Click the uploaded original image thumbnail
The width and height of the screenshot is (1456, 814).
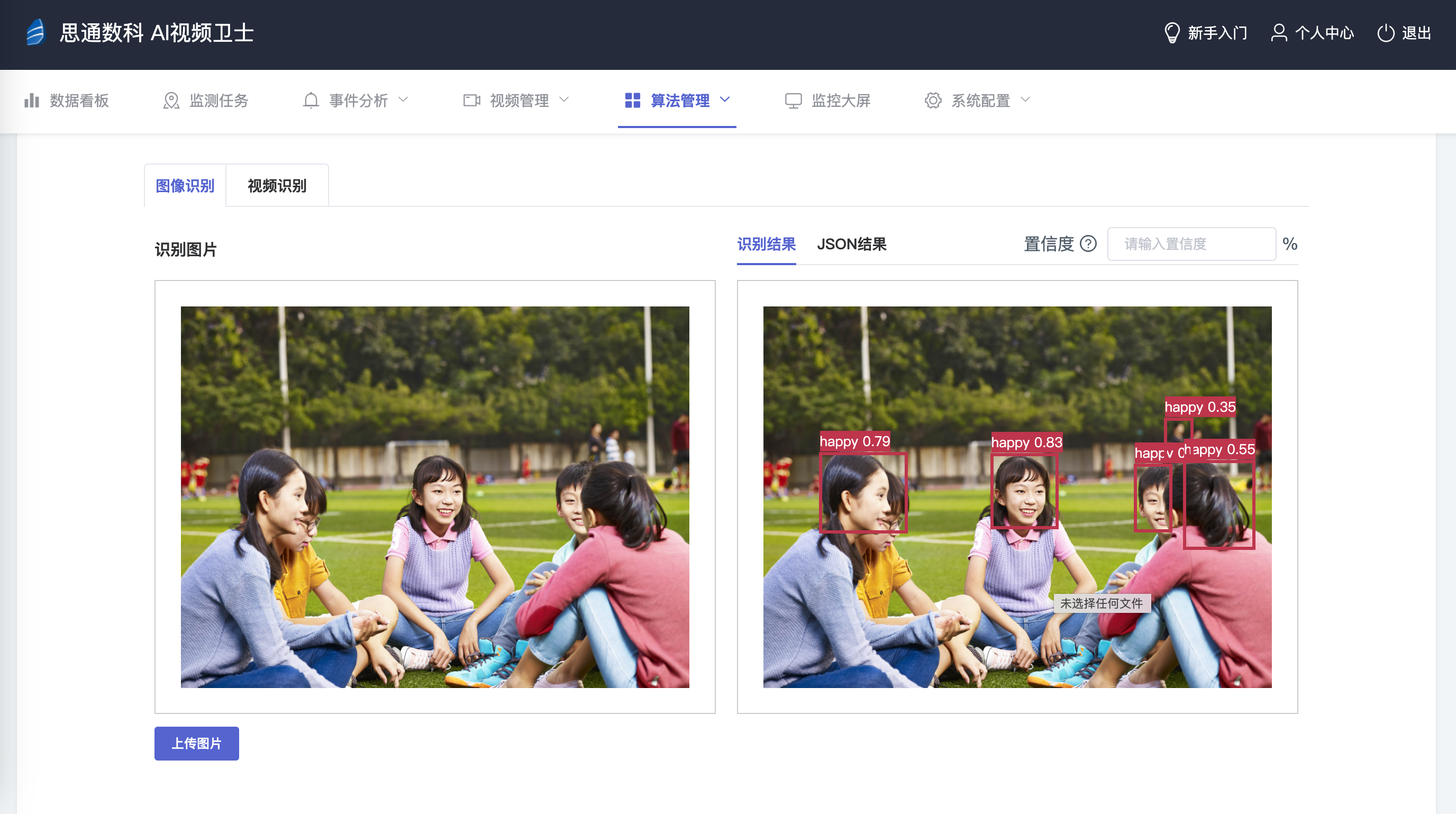tap(435, 496)
